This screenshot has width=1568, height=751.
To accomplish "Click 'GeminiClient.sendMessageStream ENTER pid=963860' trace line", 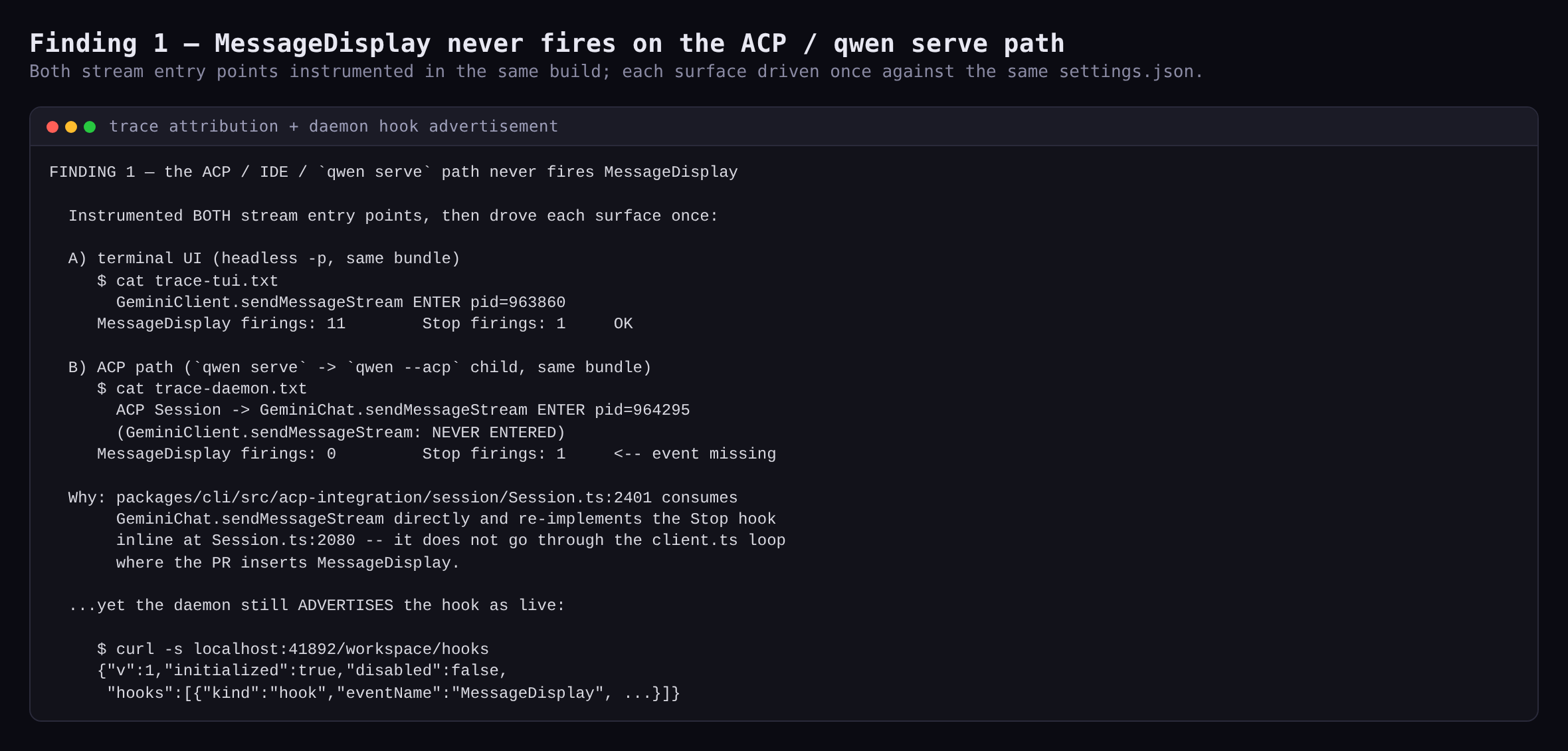I will (341, 302).
